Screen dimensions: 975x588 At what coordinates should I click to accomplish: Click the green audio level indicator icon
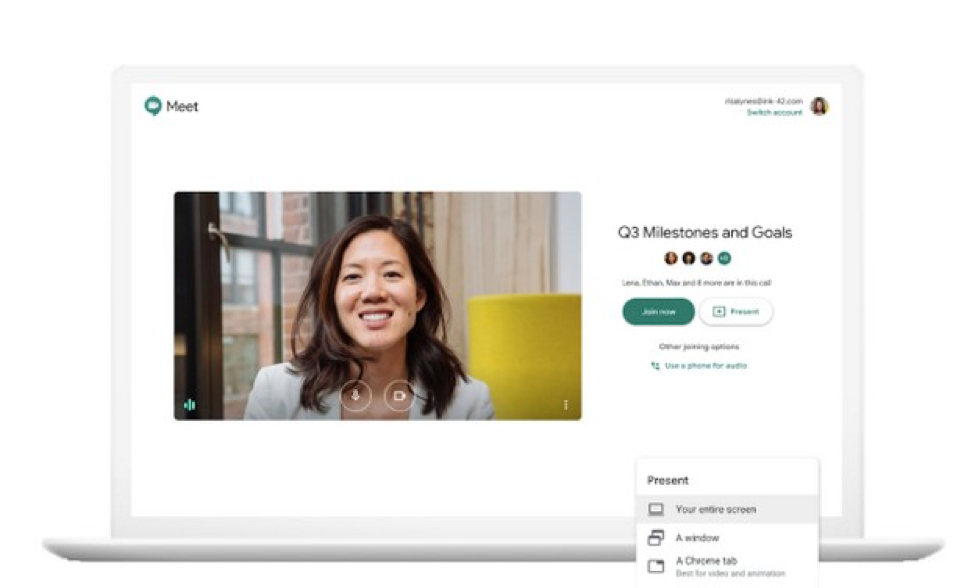[x=190, y=405]
